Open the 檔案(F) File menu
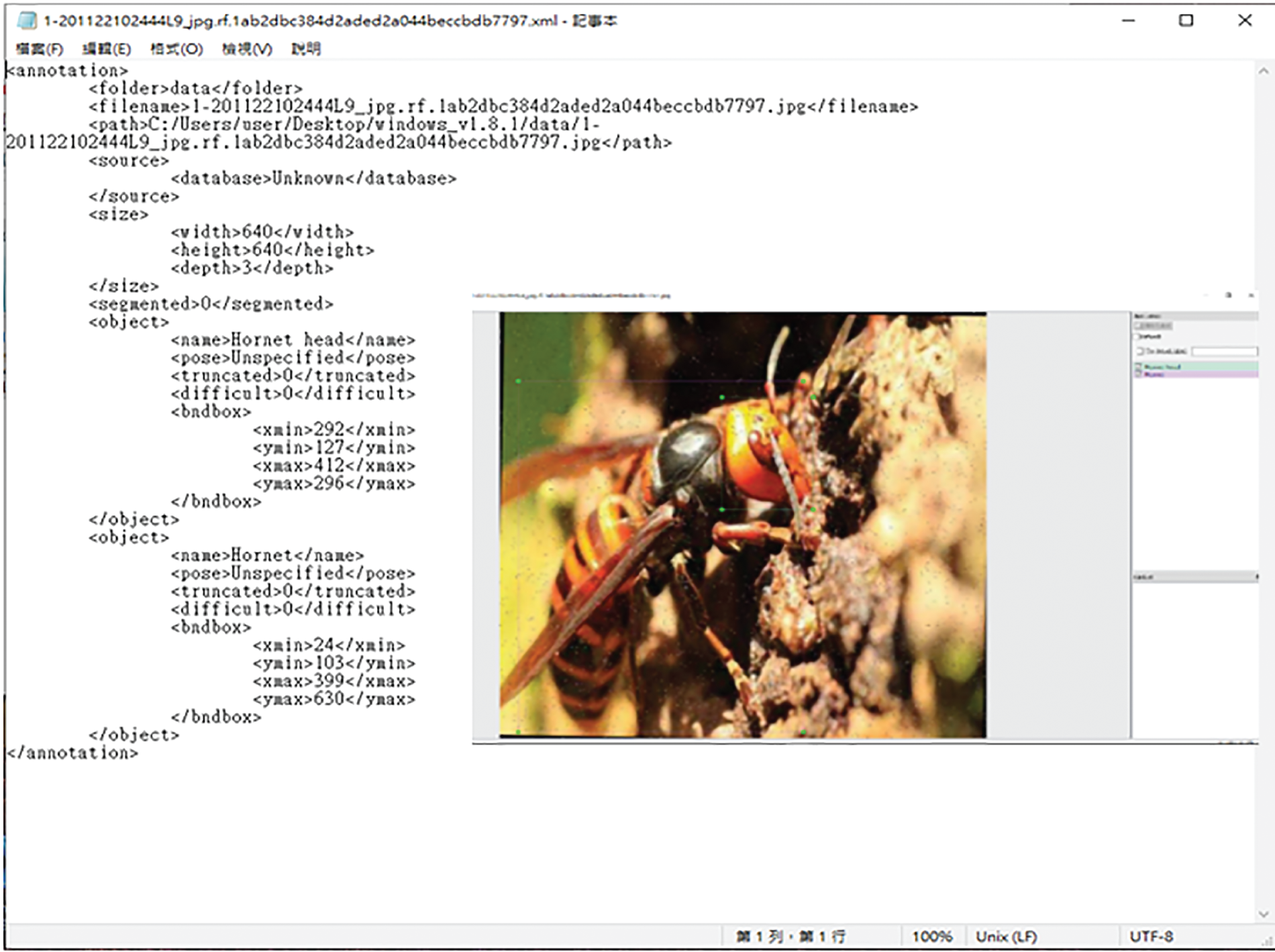Viewport: 1275px width, 952px height. coord(39,49)
